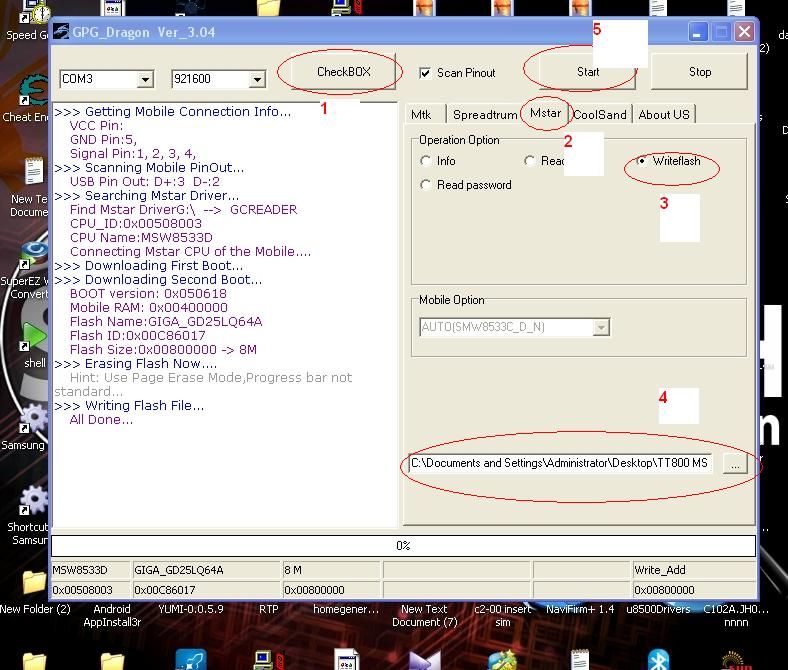Click the 0x00C86017 status bar cell

coord(206,590)
